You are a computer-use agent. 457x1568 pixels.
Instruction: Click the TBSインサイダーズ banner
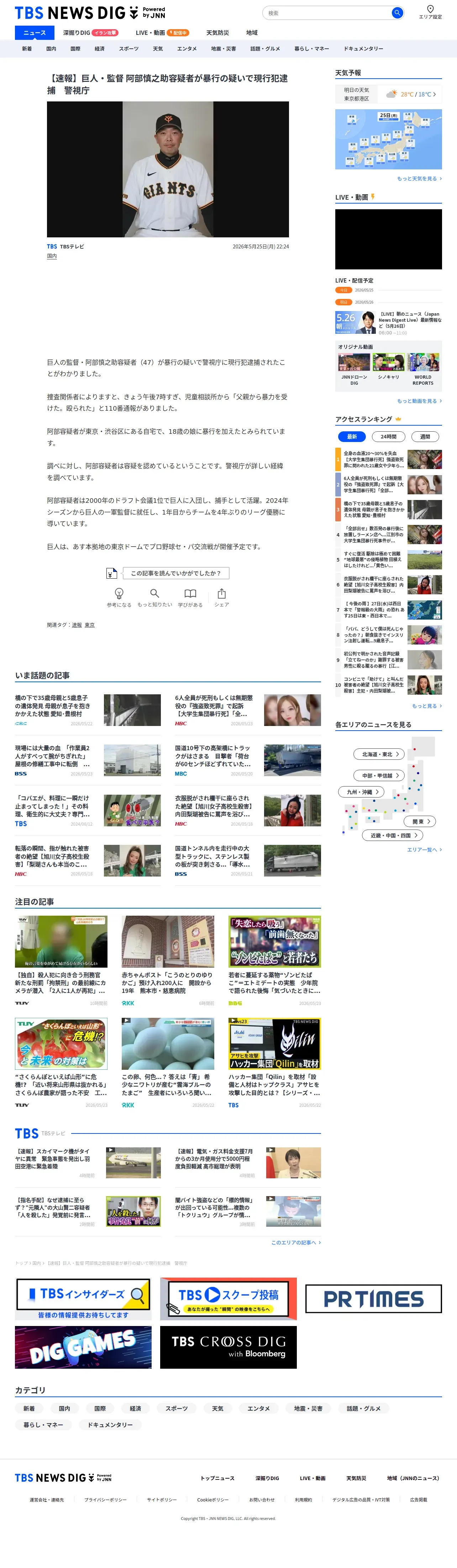click(83, 1298)
